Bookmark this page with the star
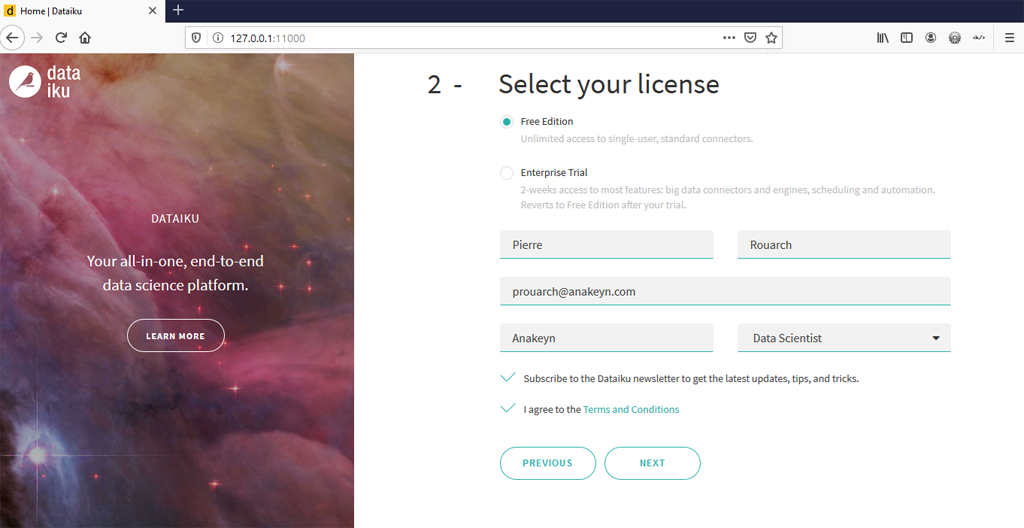 click(771, 38)
